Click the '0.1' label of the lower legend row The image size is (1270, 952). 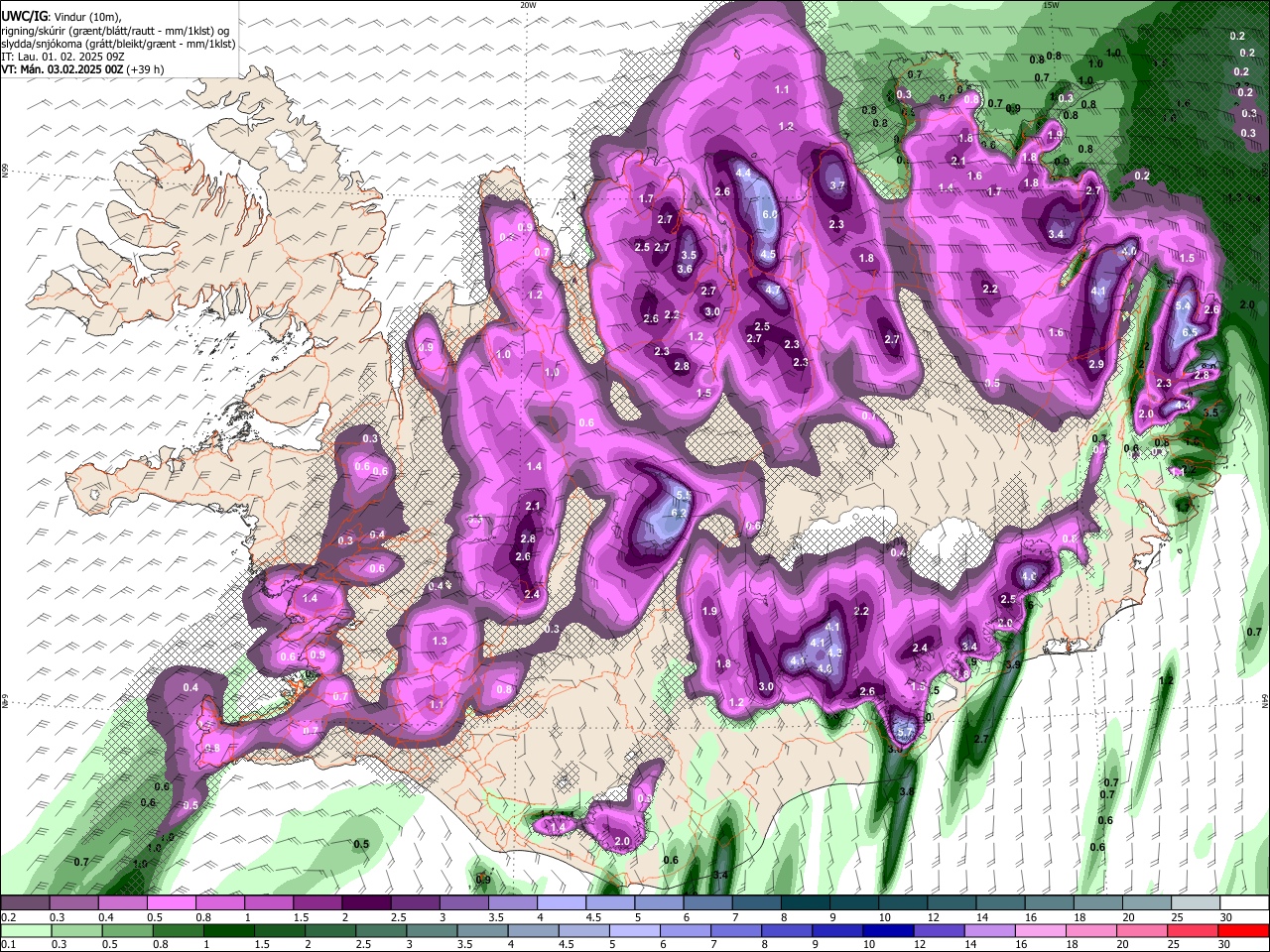(8, 944)
